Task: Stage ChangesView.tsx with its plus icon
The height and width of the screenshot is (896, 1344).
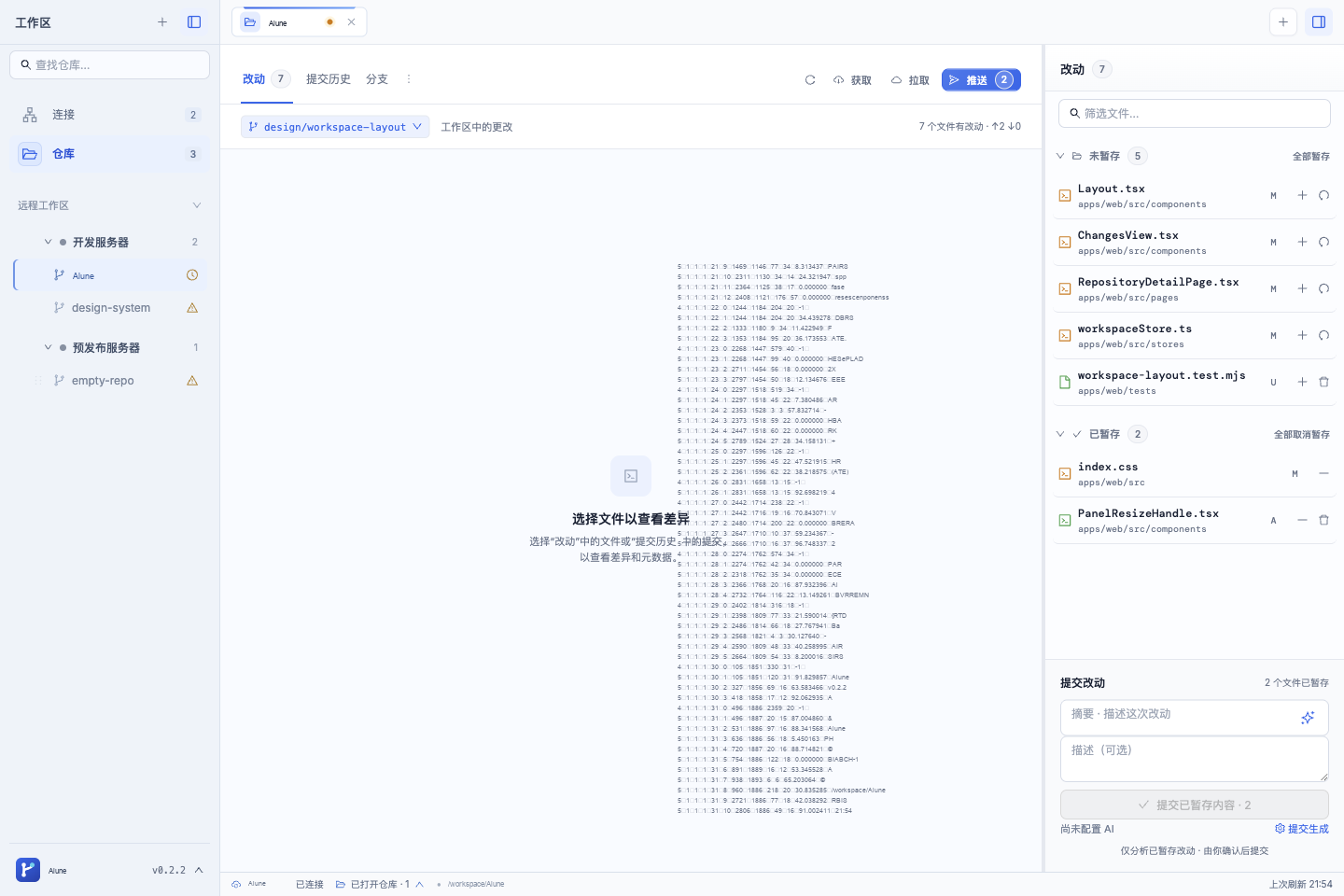Action: coord(1302,242)
